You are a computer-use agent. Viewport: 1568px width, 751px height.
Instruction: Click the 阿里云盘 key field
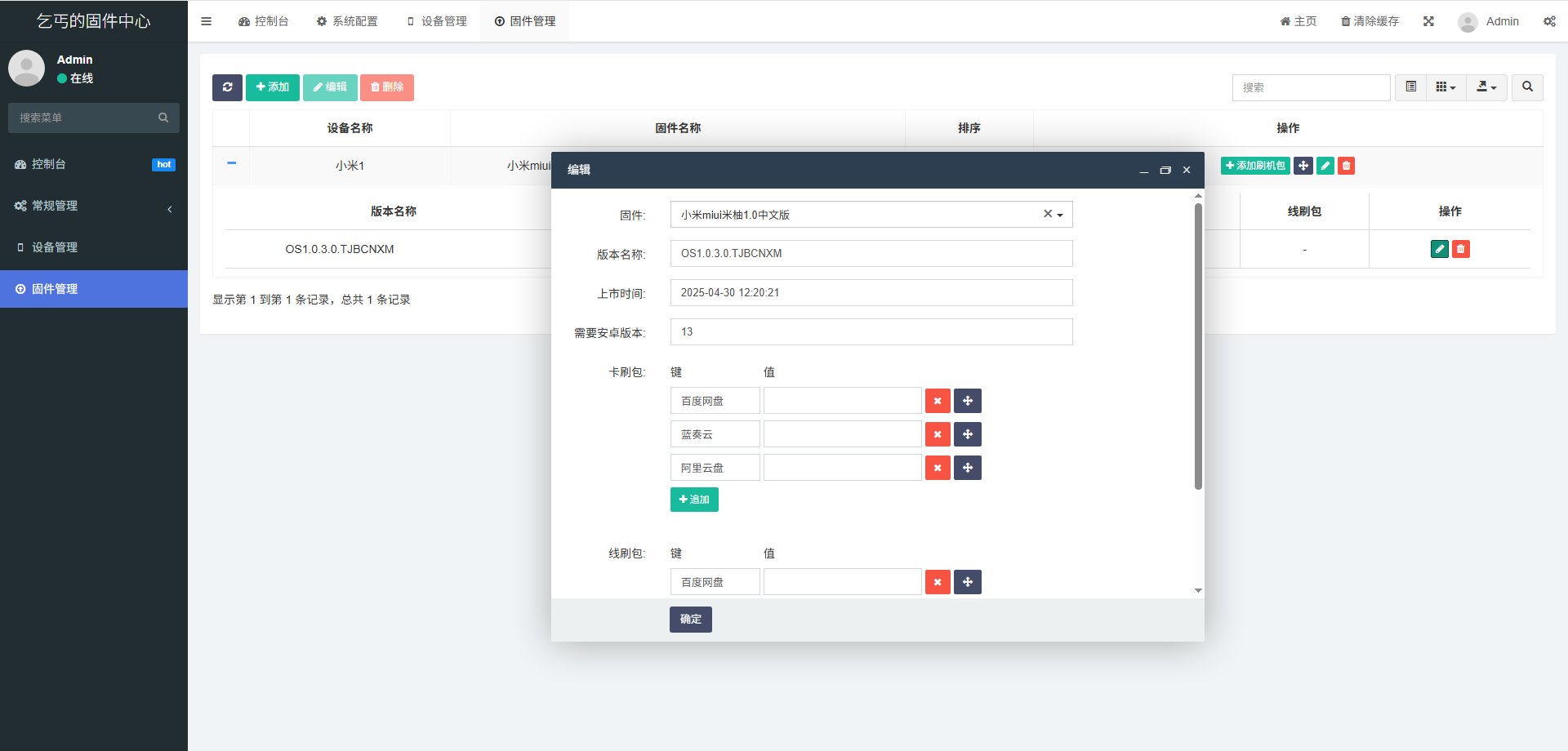715,468
